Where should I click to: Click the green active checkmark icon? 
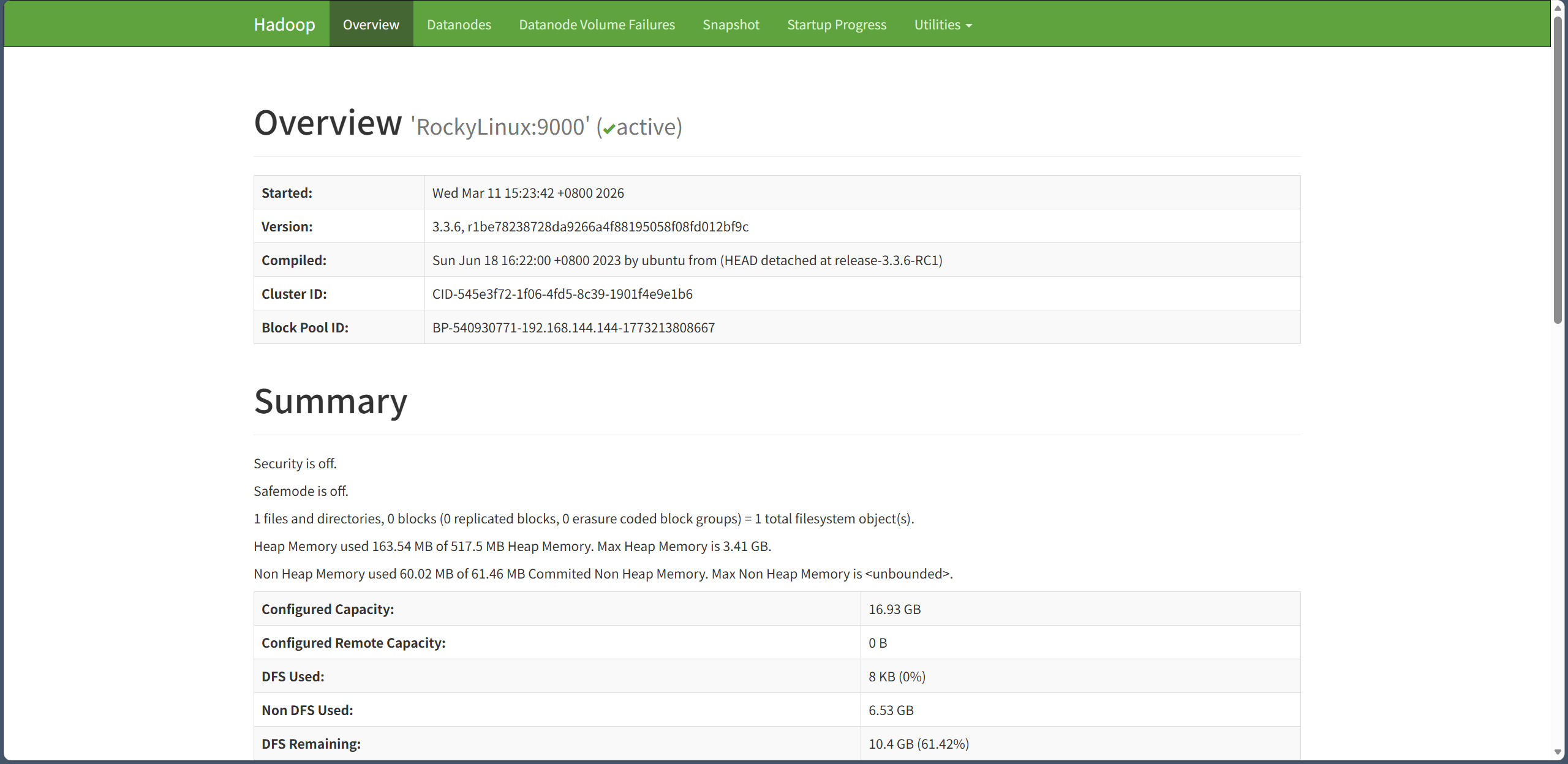(x=609, y=129)
